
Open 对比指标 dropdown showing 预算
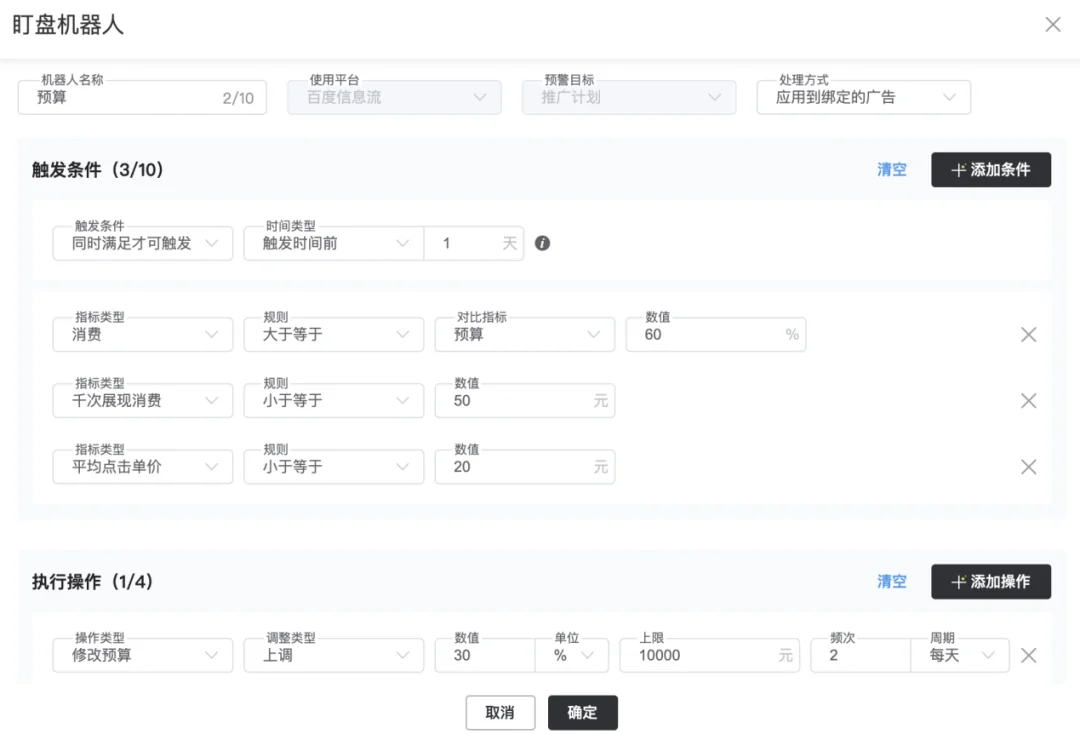coord(524,335)
